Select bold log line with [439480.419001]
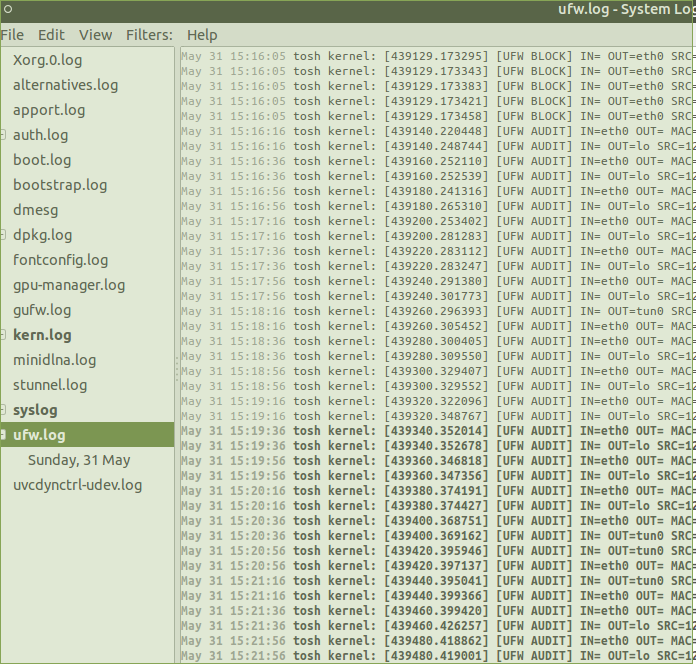Viewport: 696px width, 664px height. (438, 656)
